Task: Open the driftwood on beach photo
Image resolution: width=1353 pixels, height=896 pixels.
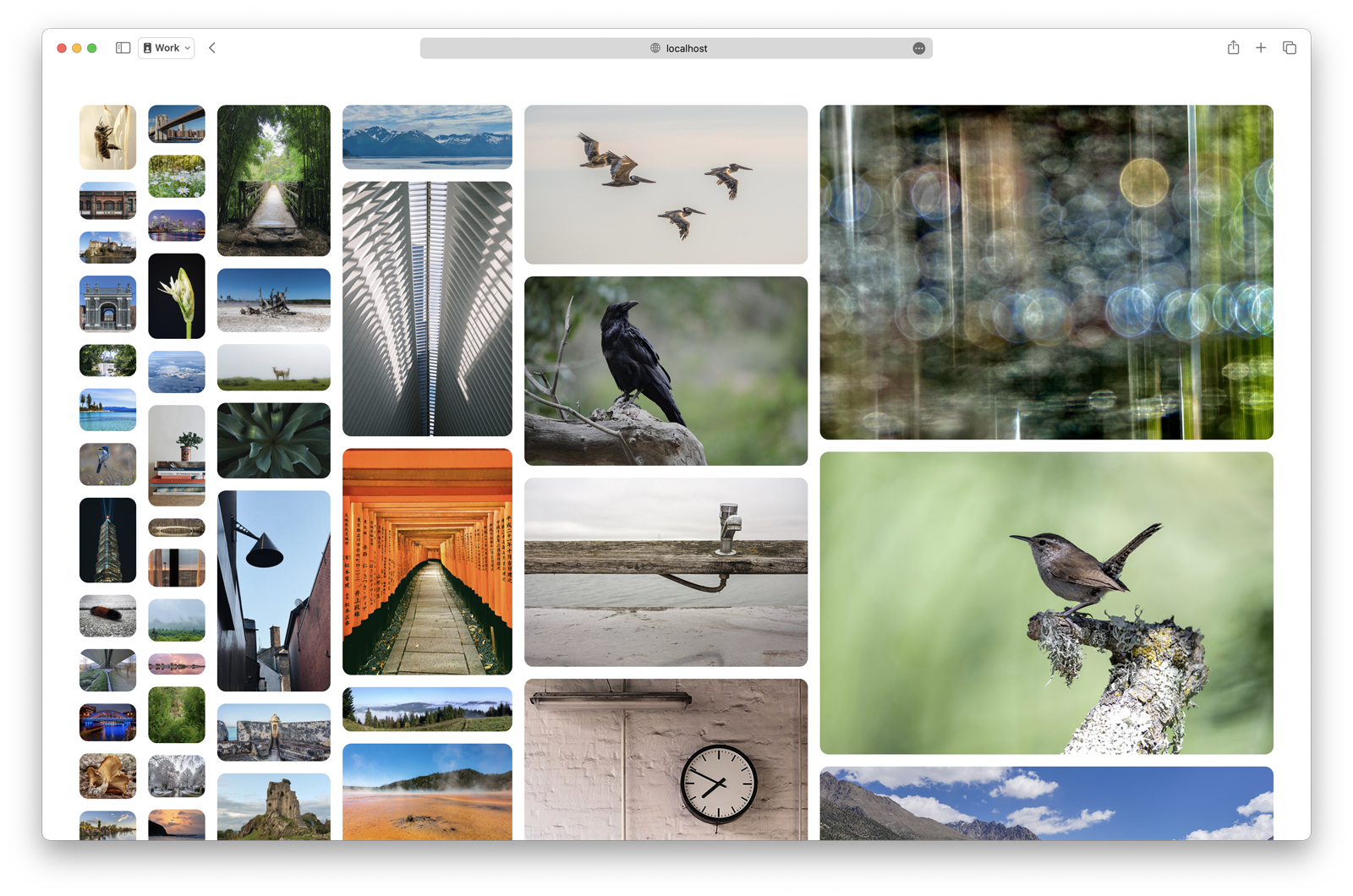Action: point(273,300)
